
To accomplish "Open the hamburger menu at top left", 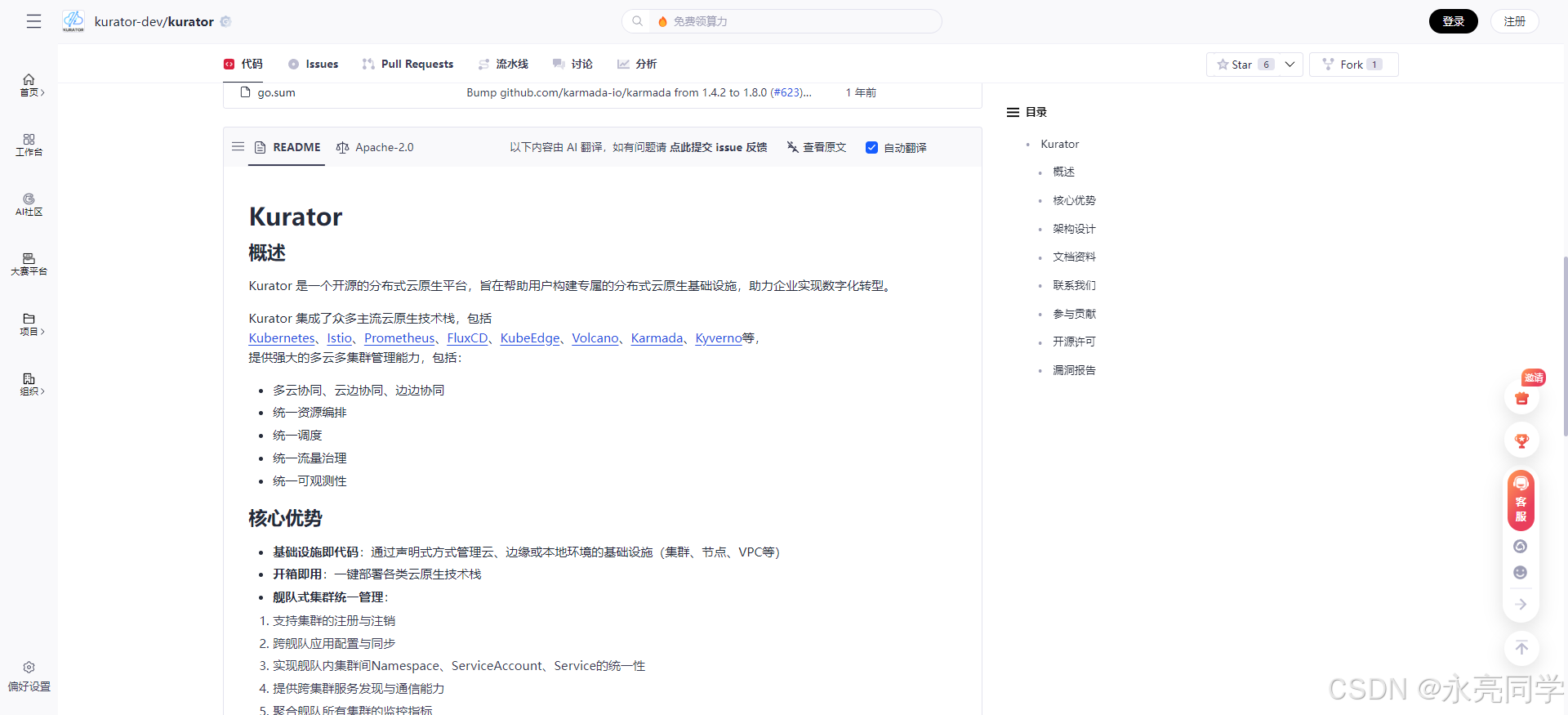I will (x=33, y=21).
